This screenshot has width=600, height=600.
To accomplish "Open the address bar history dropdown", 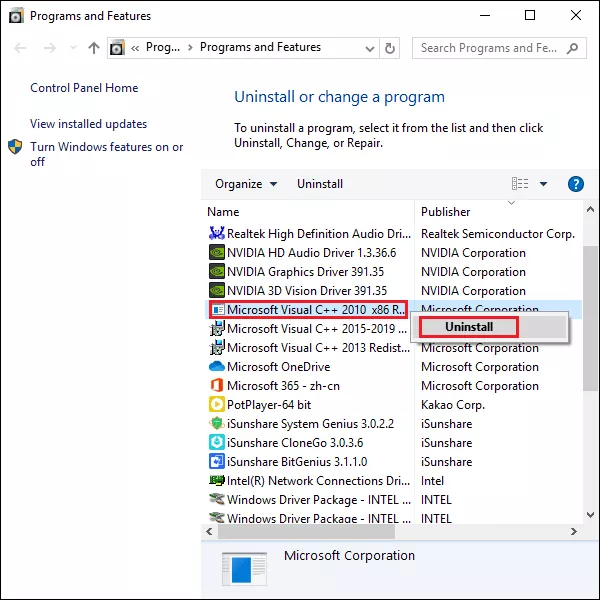I will [x=370, y=49].
